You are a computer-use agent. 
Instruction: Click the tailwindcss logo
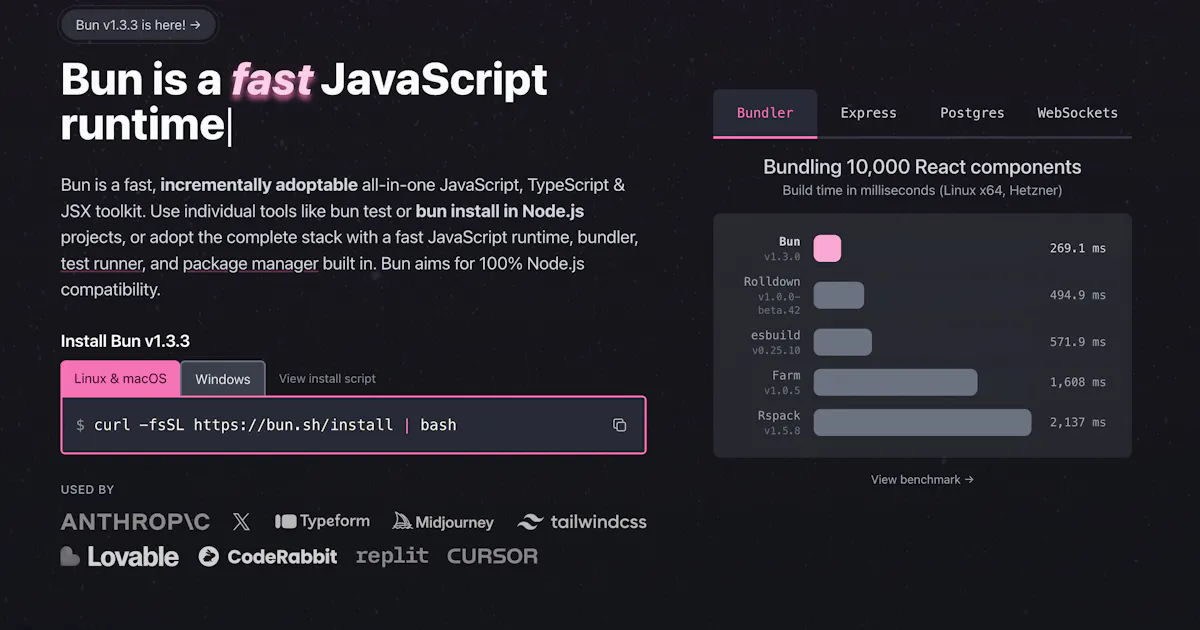tap(582, 522)
